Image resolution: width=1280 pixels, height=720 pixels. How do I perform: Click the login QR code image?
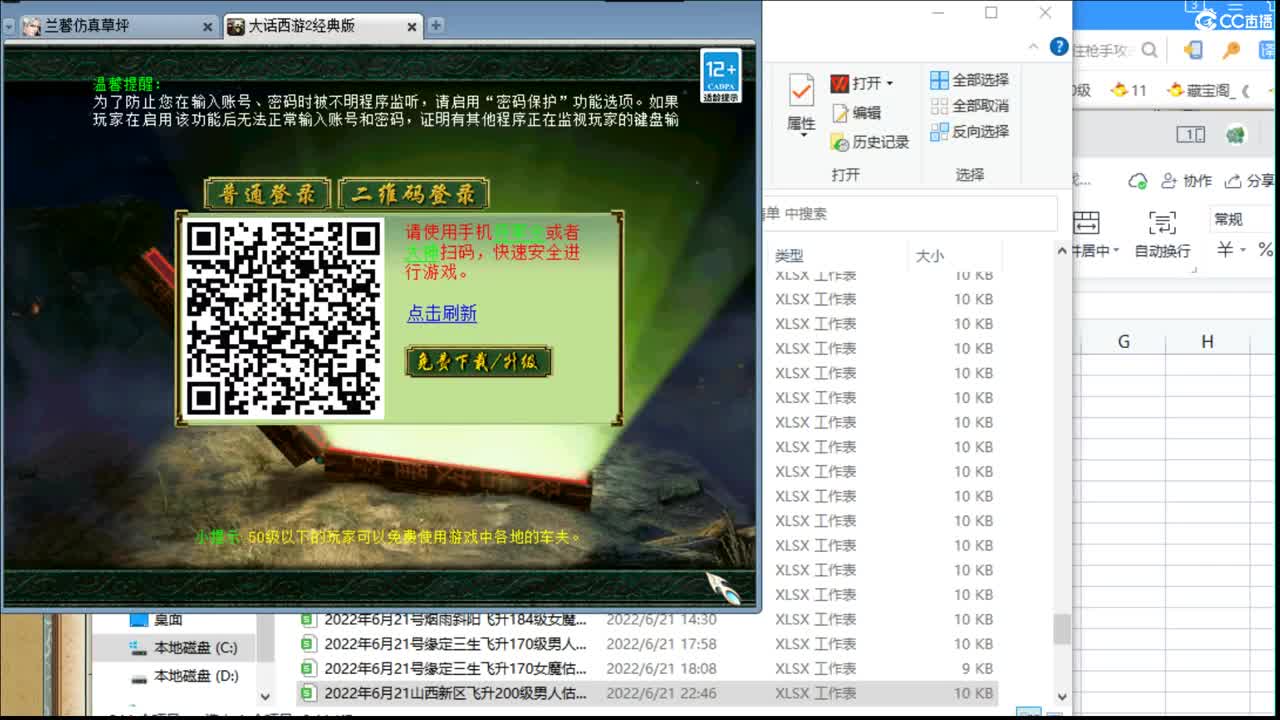[x=284, y=317]
